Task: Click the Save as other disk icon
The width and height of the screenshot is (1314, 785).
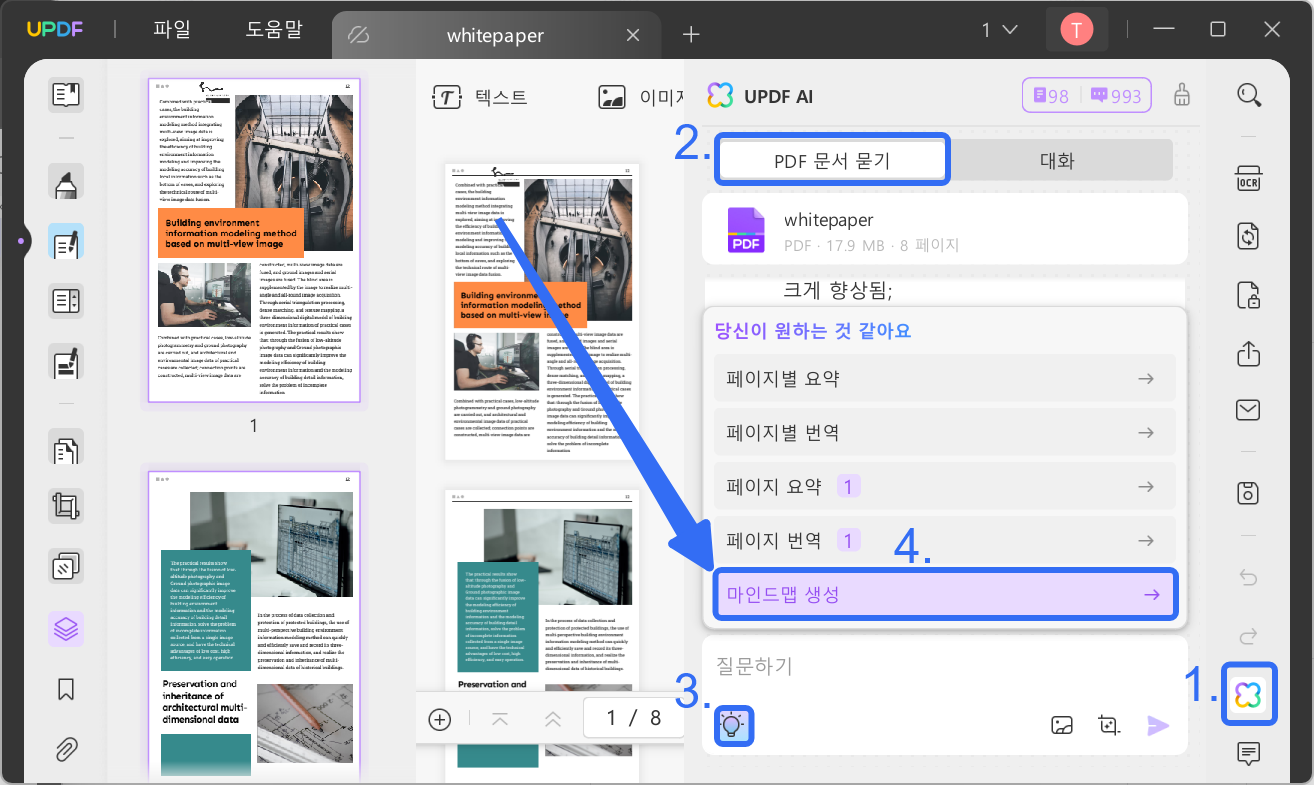Action: 1248,492
